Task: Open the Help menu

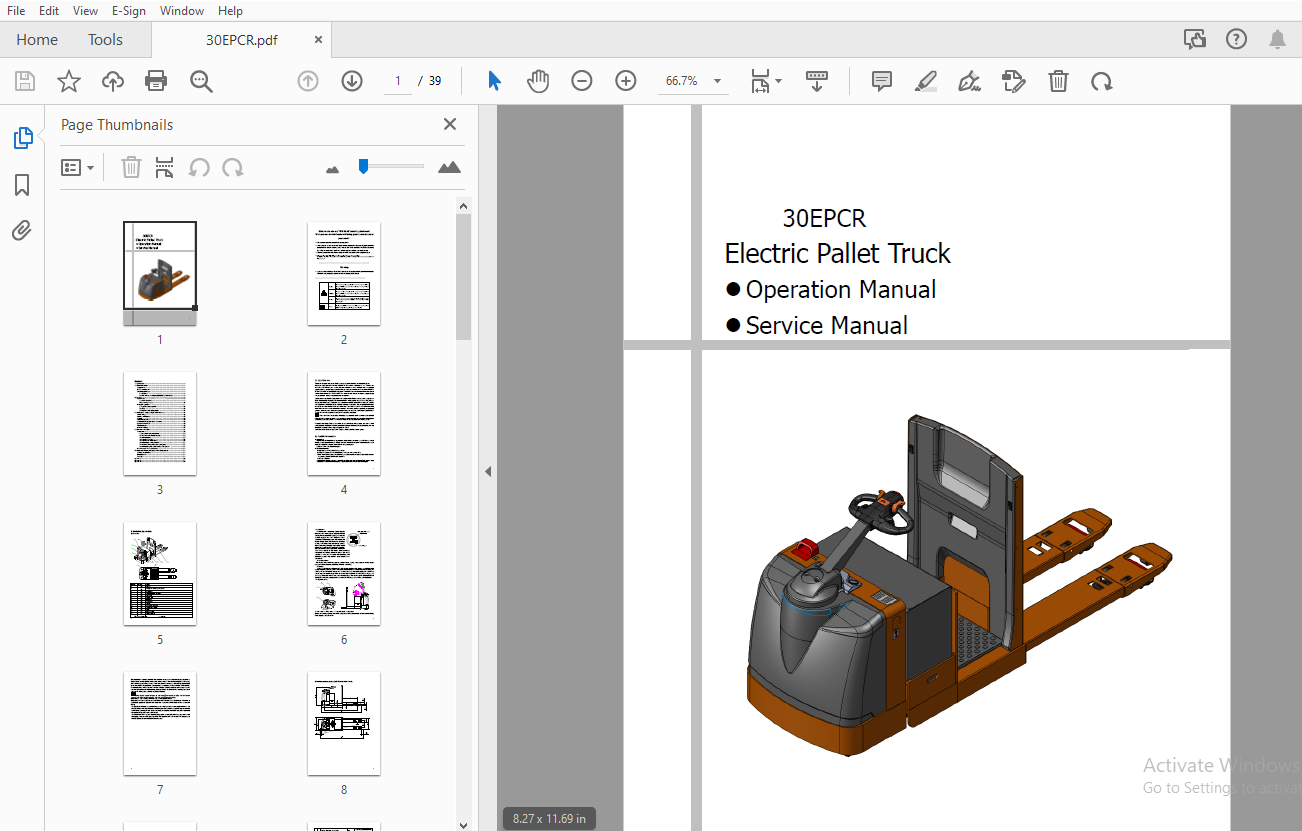Action: pyautogui.click(x=230, y=10)
